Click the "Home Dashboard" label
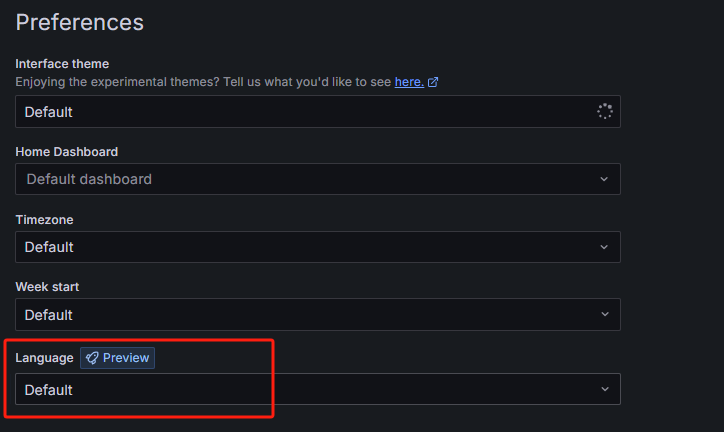724x432 pixels. coord(66,152)
